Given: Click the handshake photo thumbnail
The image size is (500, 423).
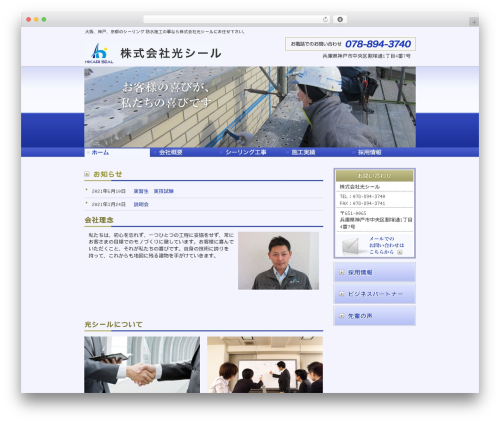Looking at the screenshot, I should click(142, 364).
